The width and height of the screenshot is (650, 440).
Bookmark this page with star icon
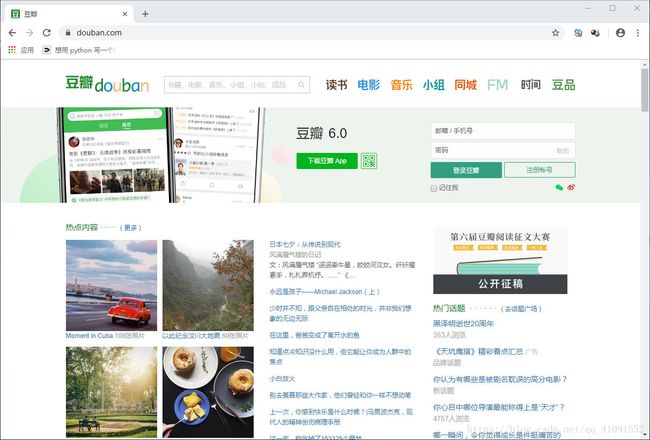pyautogui.click(x=555, y=33)
